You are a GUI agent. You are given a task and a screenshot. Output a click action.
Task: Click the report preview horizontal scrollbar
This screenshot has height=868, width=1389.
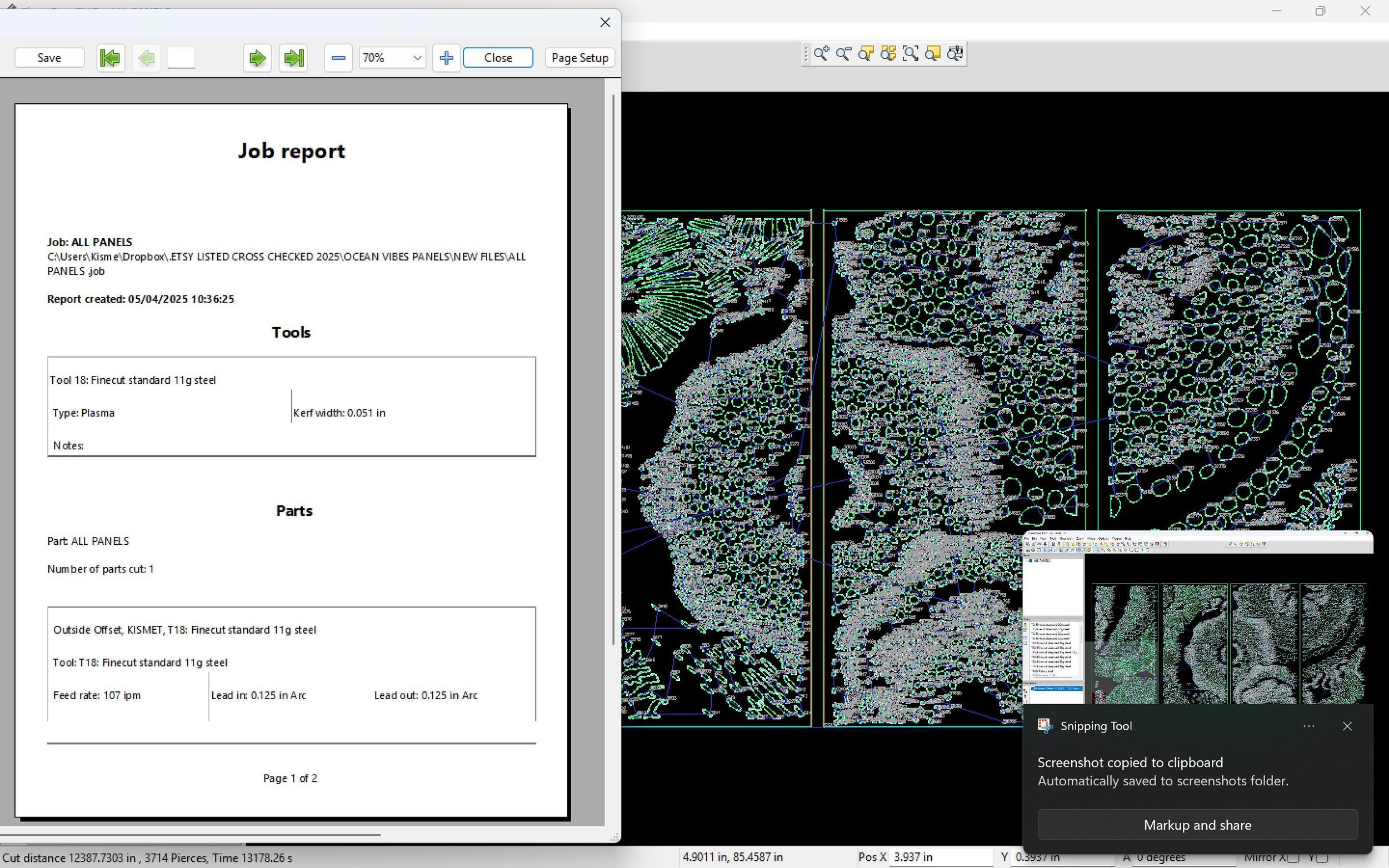[190, 835]
